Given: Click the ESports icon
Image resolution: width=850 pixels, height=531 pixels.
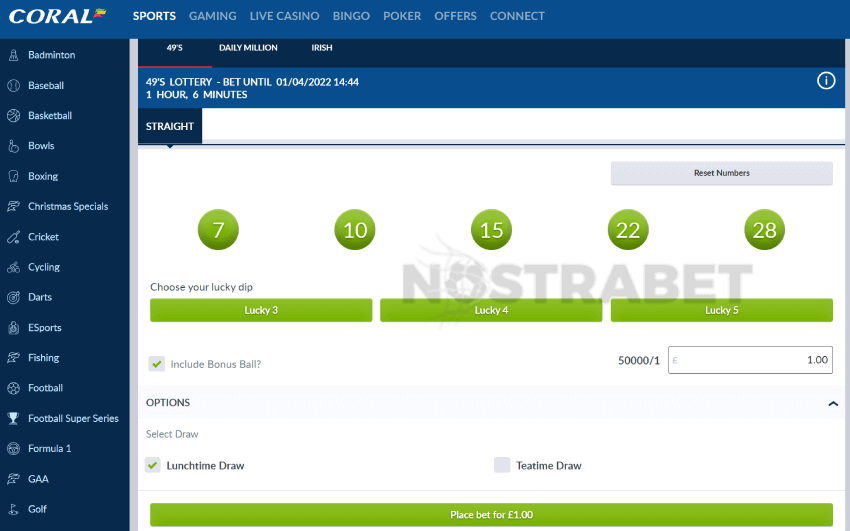Looking at the screenshot, I should tap(14, 327).
